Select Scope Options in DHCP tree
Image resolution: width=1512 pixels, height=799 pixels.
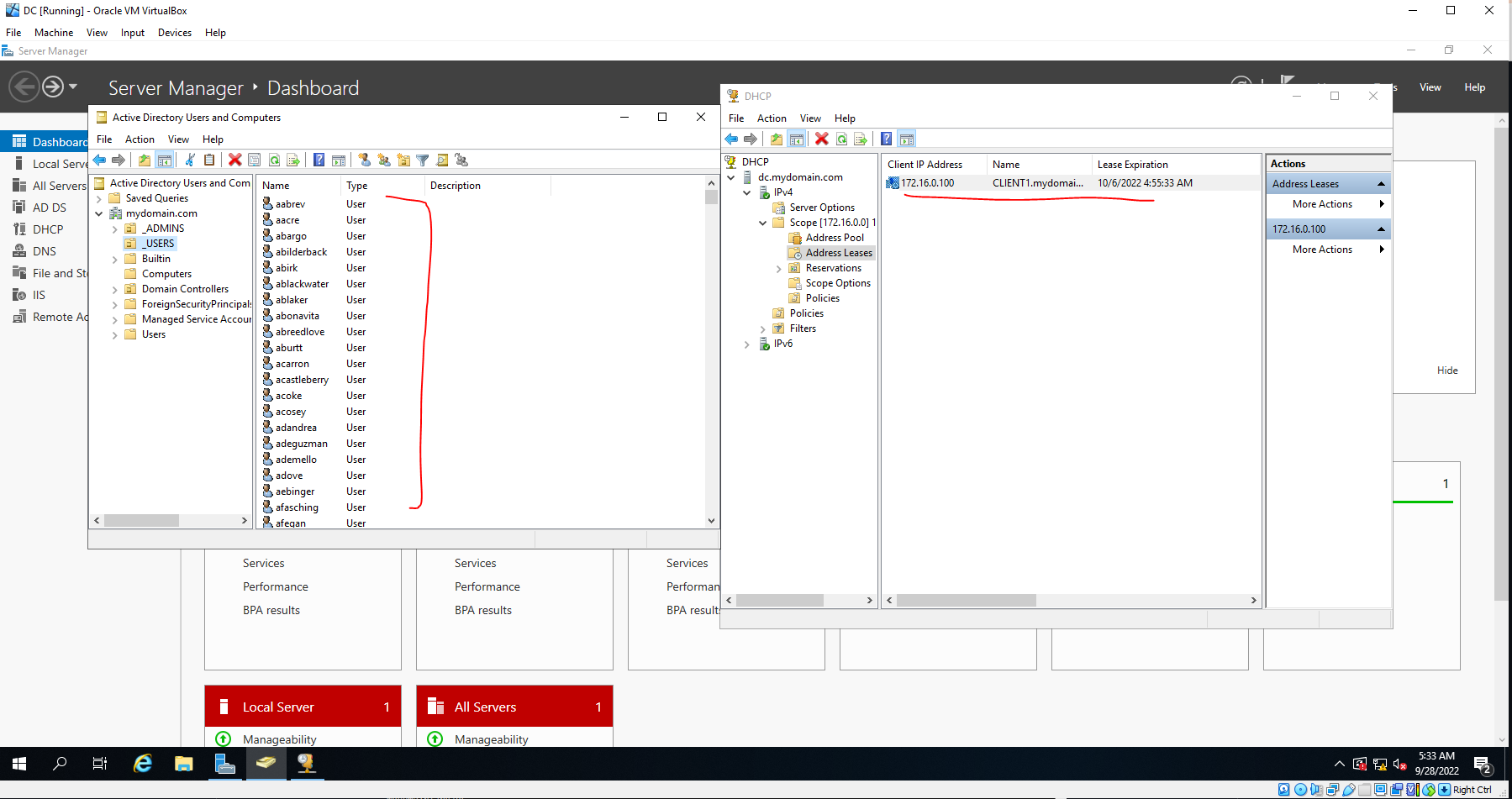pyautogui.click(x=838, y=283)
